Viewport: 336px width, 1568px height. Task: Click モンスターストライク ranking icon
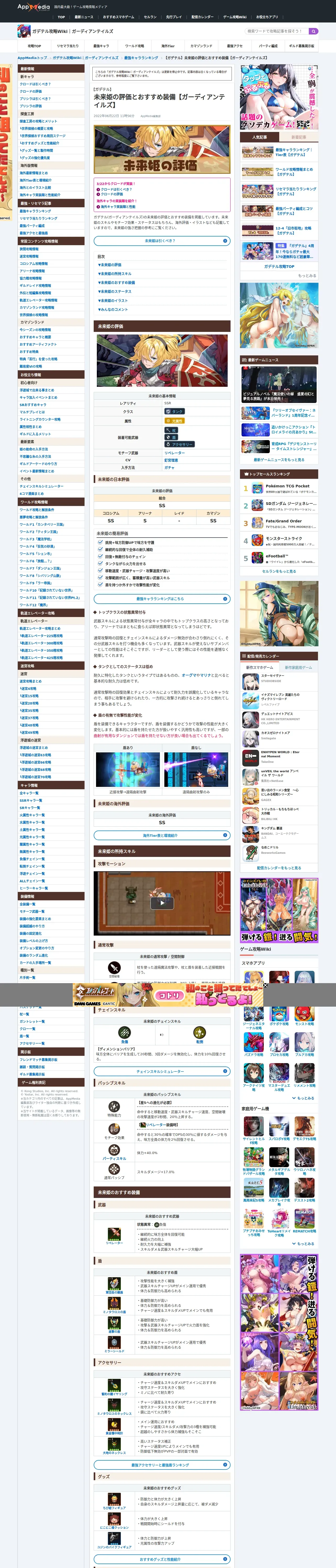click(257, 540)
